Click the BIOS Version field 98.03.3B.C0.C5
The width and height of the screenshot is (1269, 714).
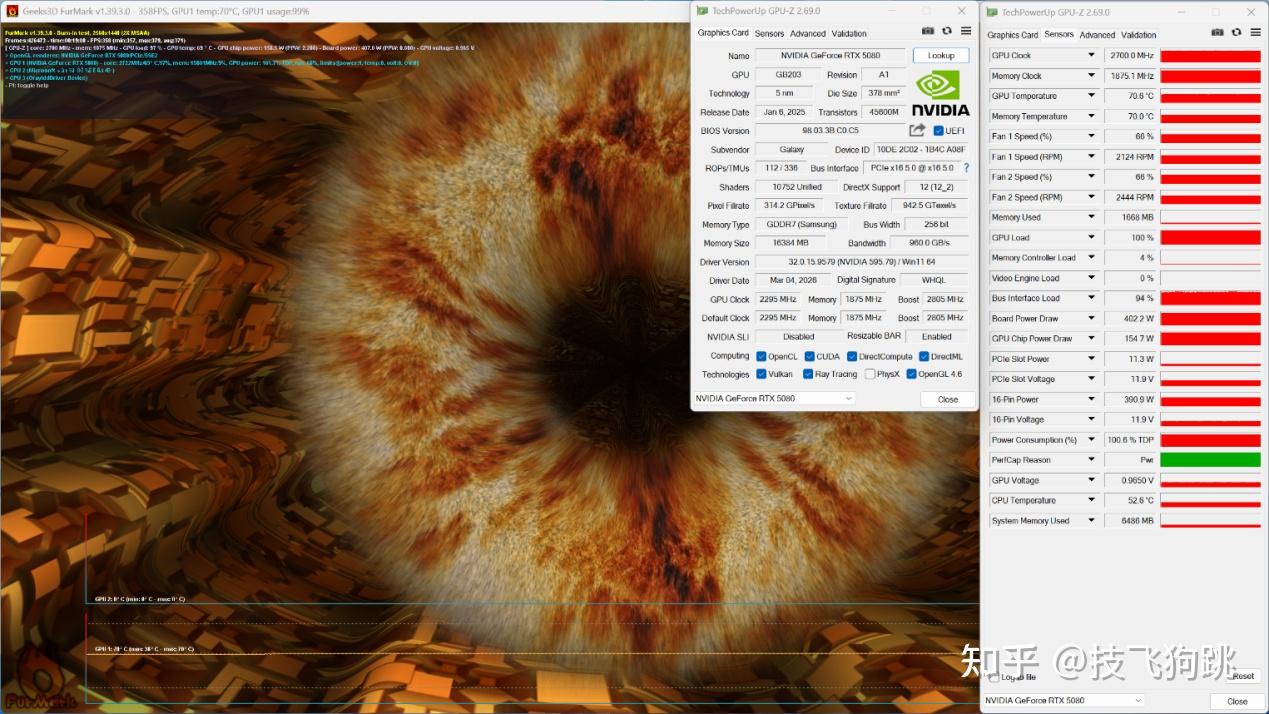pyautogui.click(x=830, y=130)
